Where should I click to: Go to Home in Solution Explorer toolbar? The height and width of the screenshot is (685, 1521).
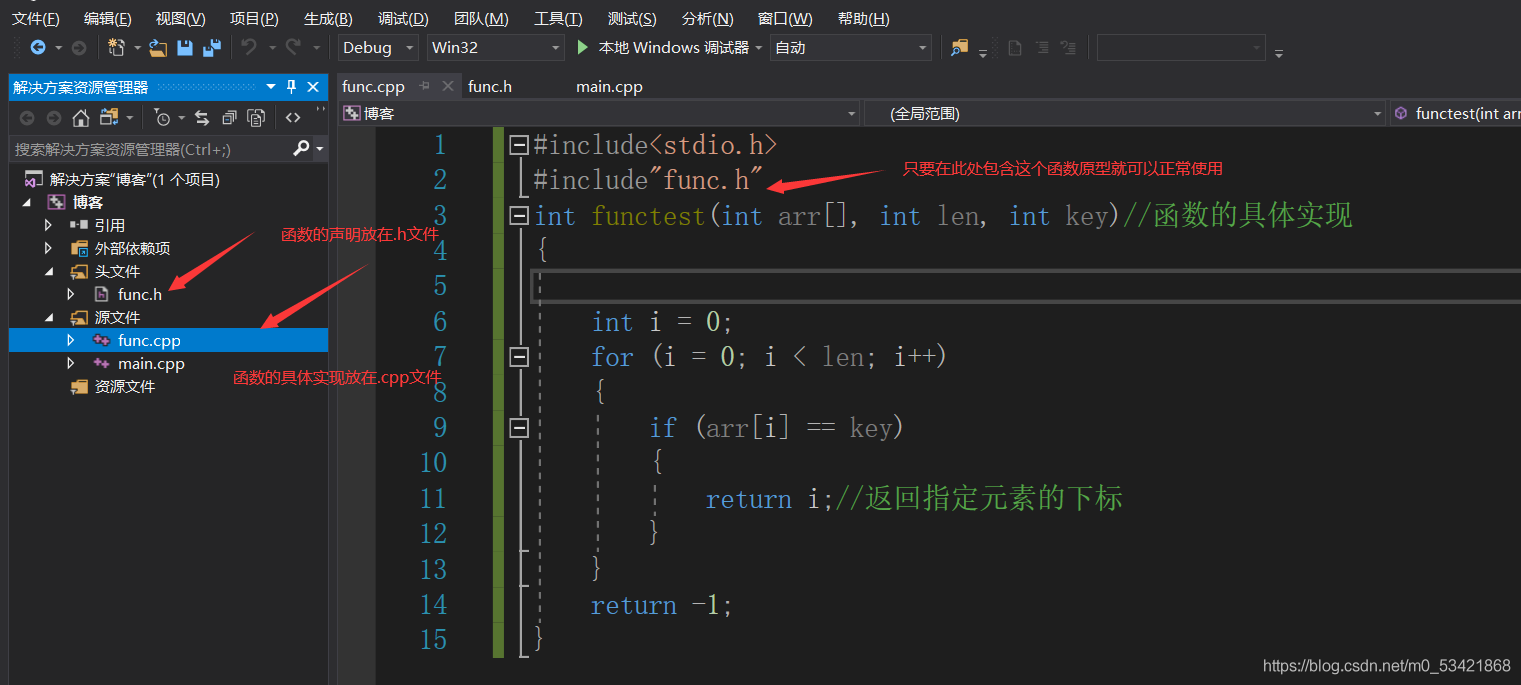click(x=81, y=118)
